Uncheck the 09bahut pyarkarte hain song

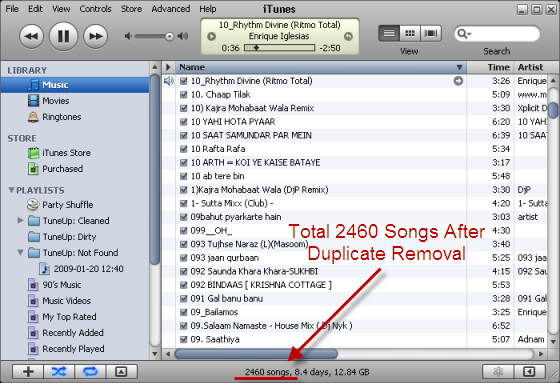184,217
